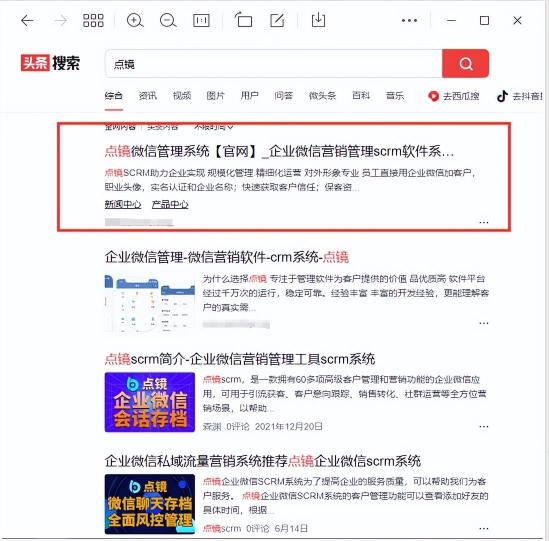The image size is (549, 541).
Task: Click the date 2021年12月20日
Action: (x=289, y=426)
